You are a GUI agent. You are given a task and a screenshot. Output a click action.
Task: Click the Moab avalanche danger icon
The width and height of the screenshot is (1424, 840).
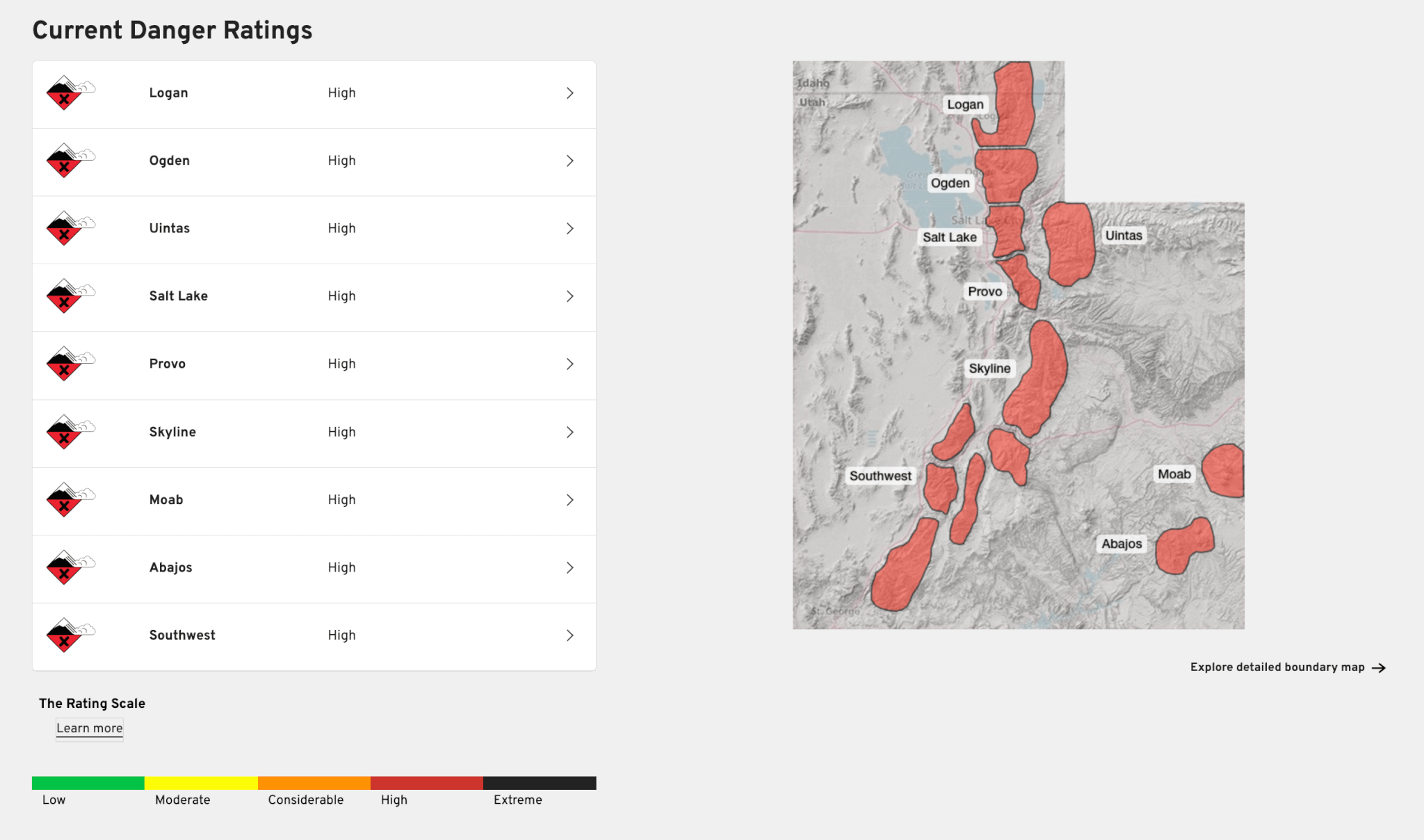click(68, 499)
